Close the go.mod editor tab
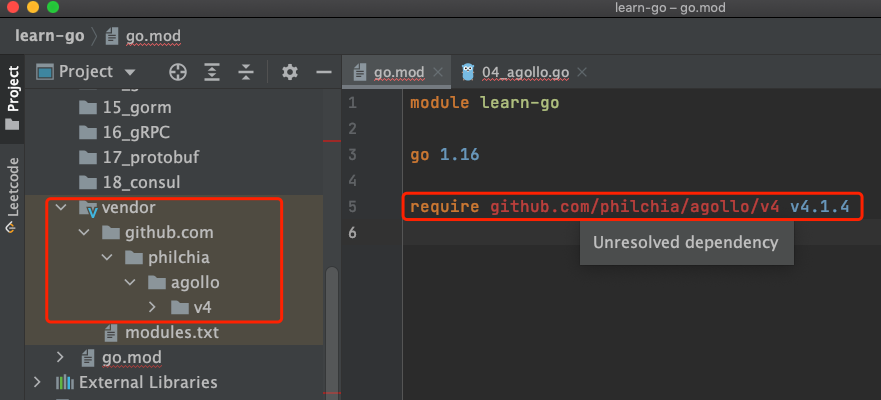This screenshot has width=881, height=400. [438, 72]
